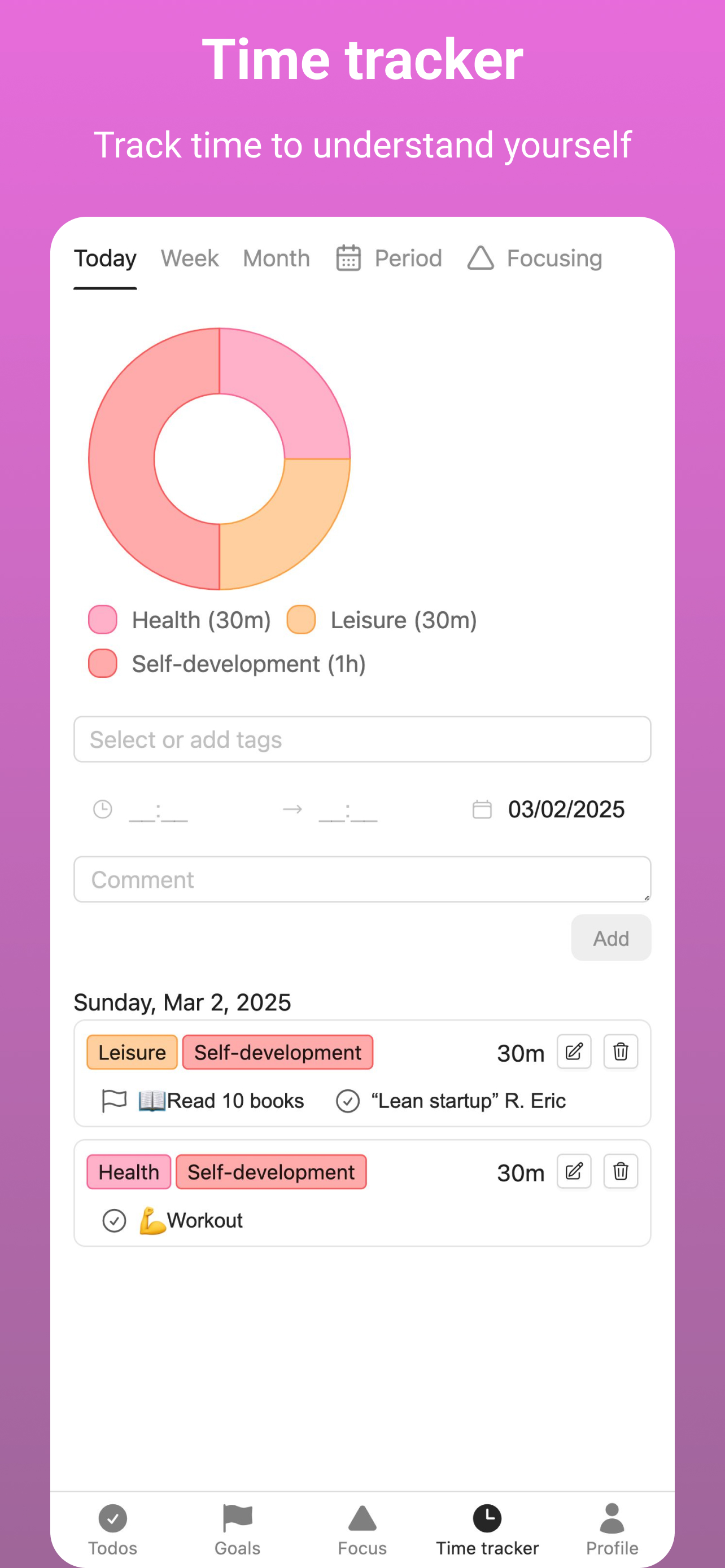Delete the Health Workout entry
The image size is (725, 1568).
(x=619, y=1171)
